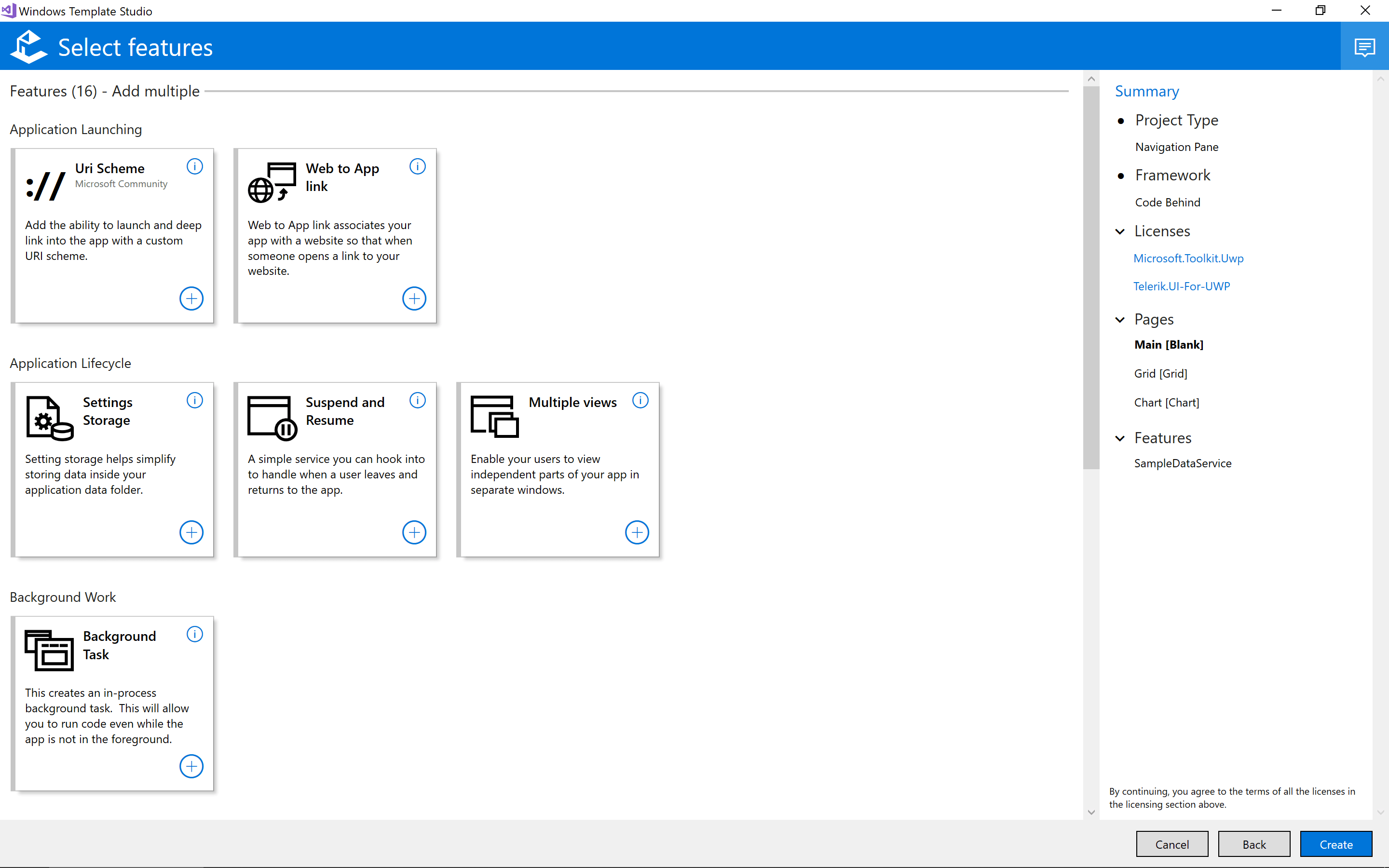Add the Background Task feature

click(191, 766)
